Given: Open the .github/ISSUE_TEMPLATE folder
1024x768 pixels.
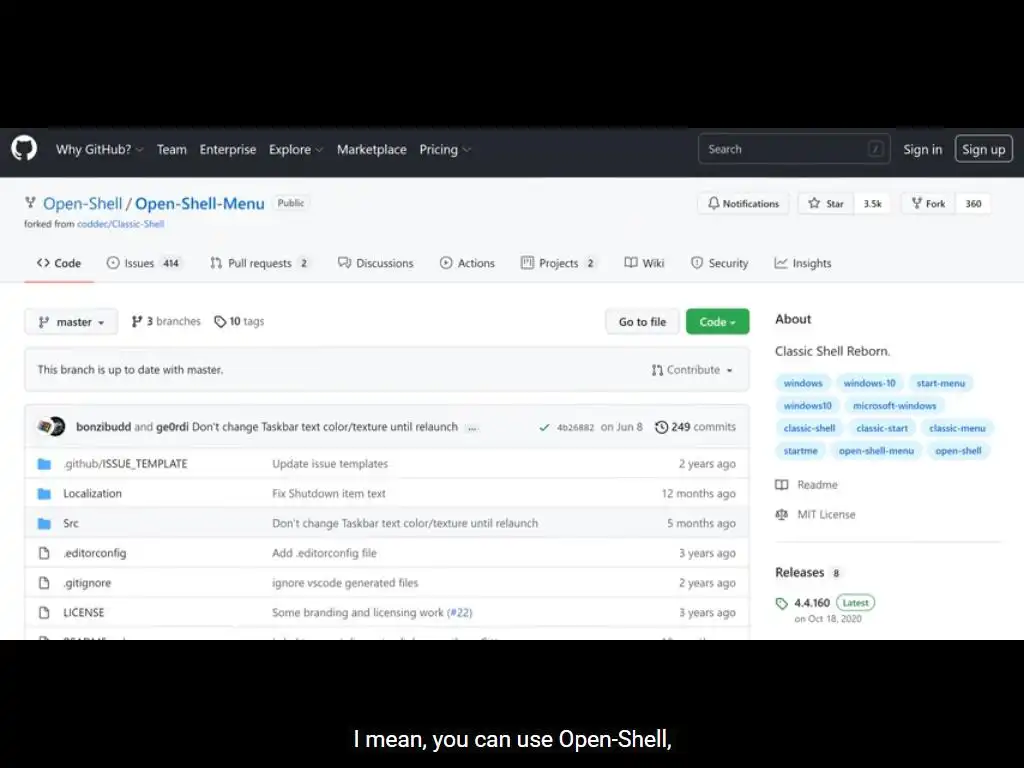Looking at the screenshot, I should pyautogui.click(x=125, y=464).
